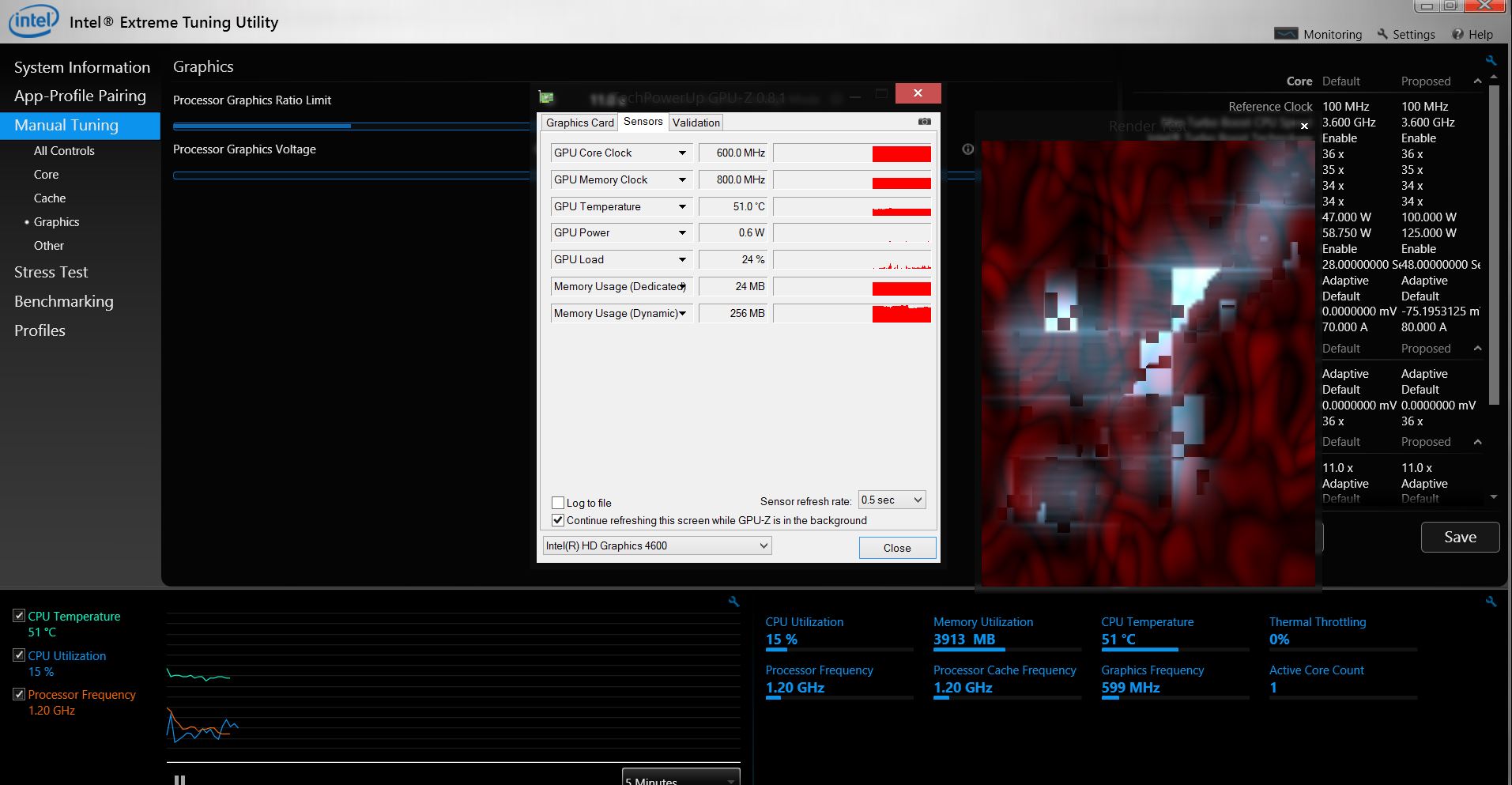Open Settings wrench icon in header
Viewport: 1512px width, 785px height.
[1382, 34]
